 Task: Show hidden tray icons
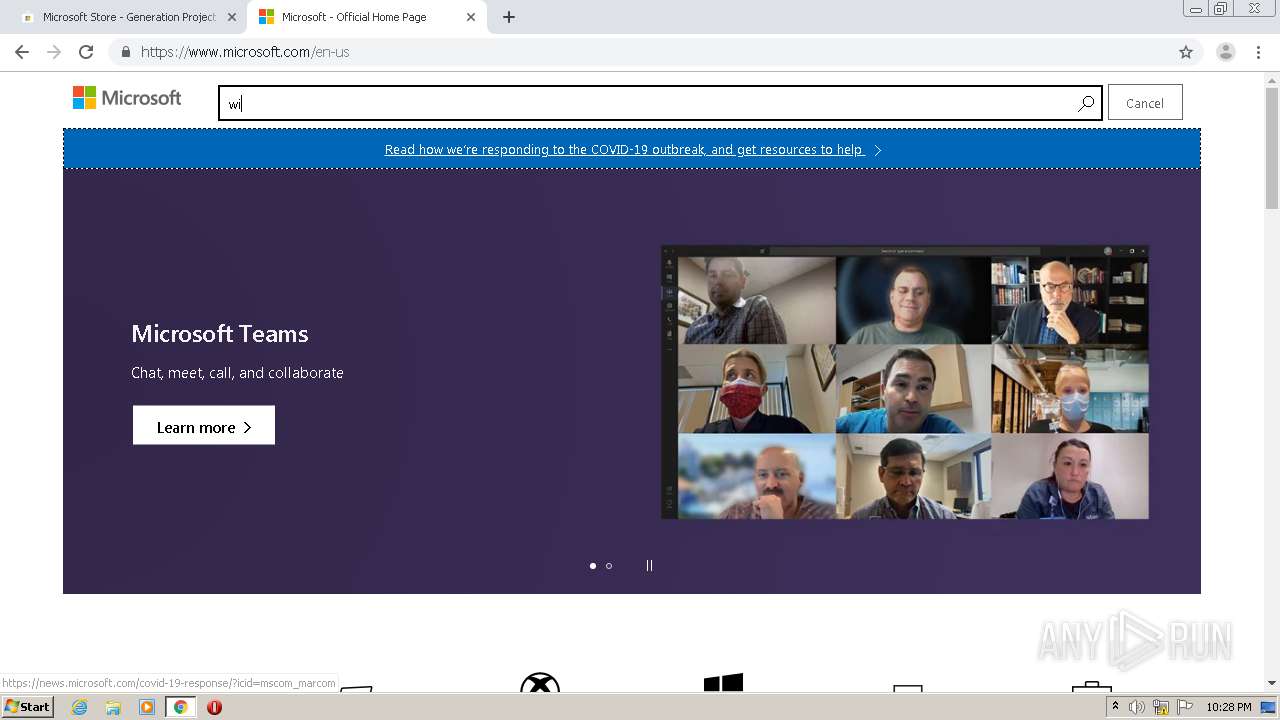click(1115, 707)
